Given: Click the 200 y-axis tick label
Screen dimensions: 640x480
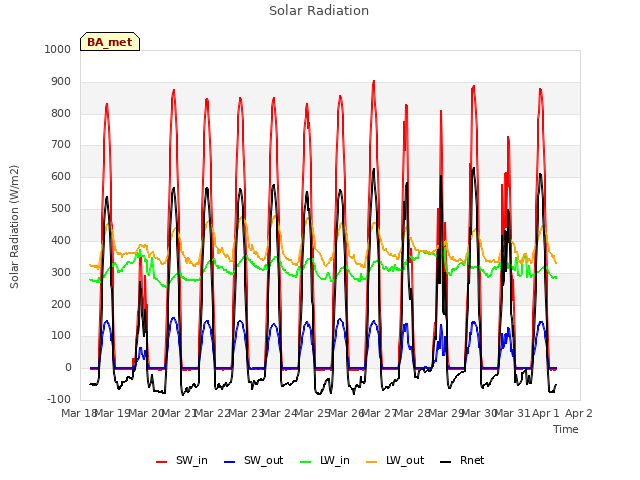Looking at the screenshot, I should pyautogui.click(x=61, y=304).
